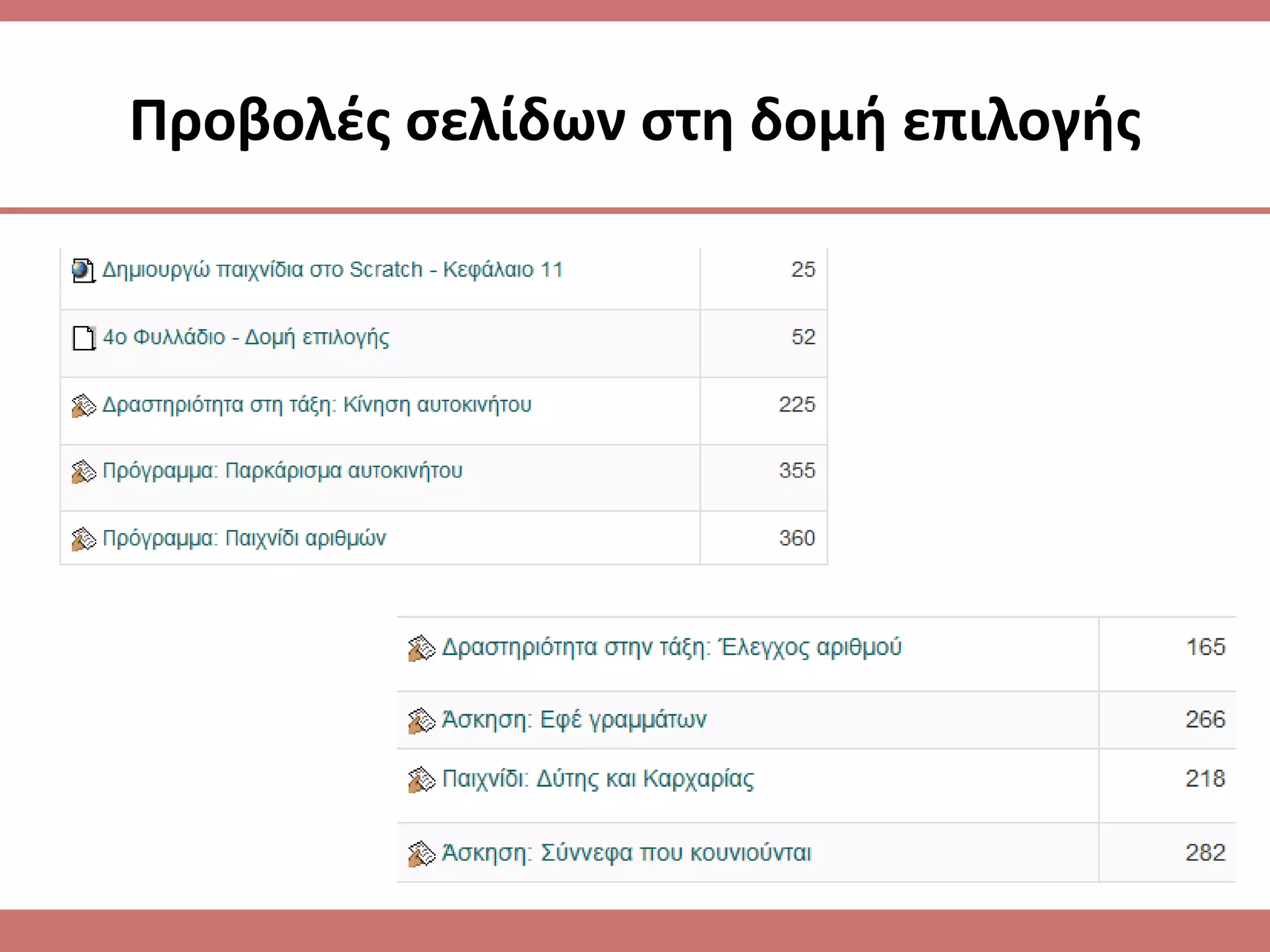Screen dimensions: 1270x952
Task: Click the view count 25
Action: [x=803, y=270]
